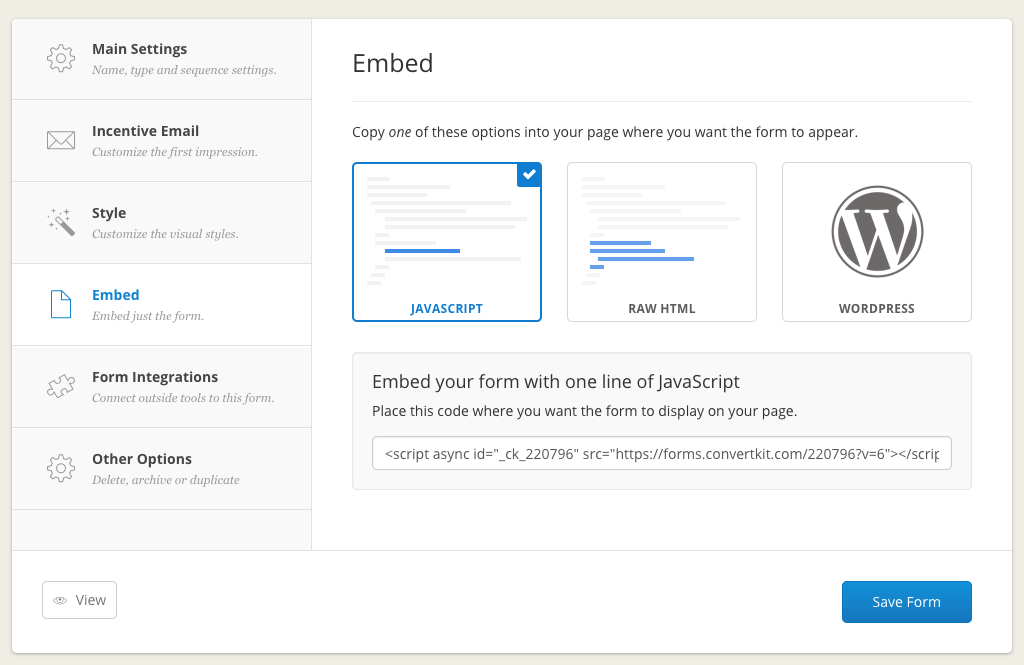Image resolution: width=1024 pixels, height=665 pixels.
Task: Click 'Delete, archive or duplicate' text
Action: pyautogui.click(x=166, y=479)
